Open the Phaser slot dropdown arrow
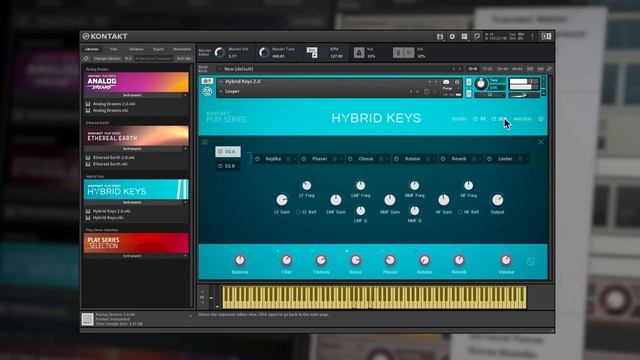The image size is (640, 360). pyautogui.click(x=341, y=159)
